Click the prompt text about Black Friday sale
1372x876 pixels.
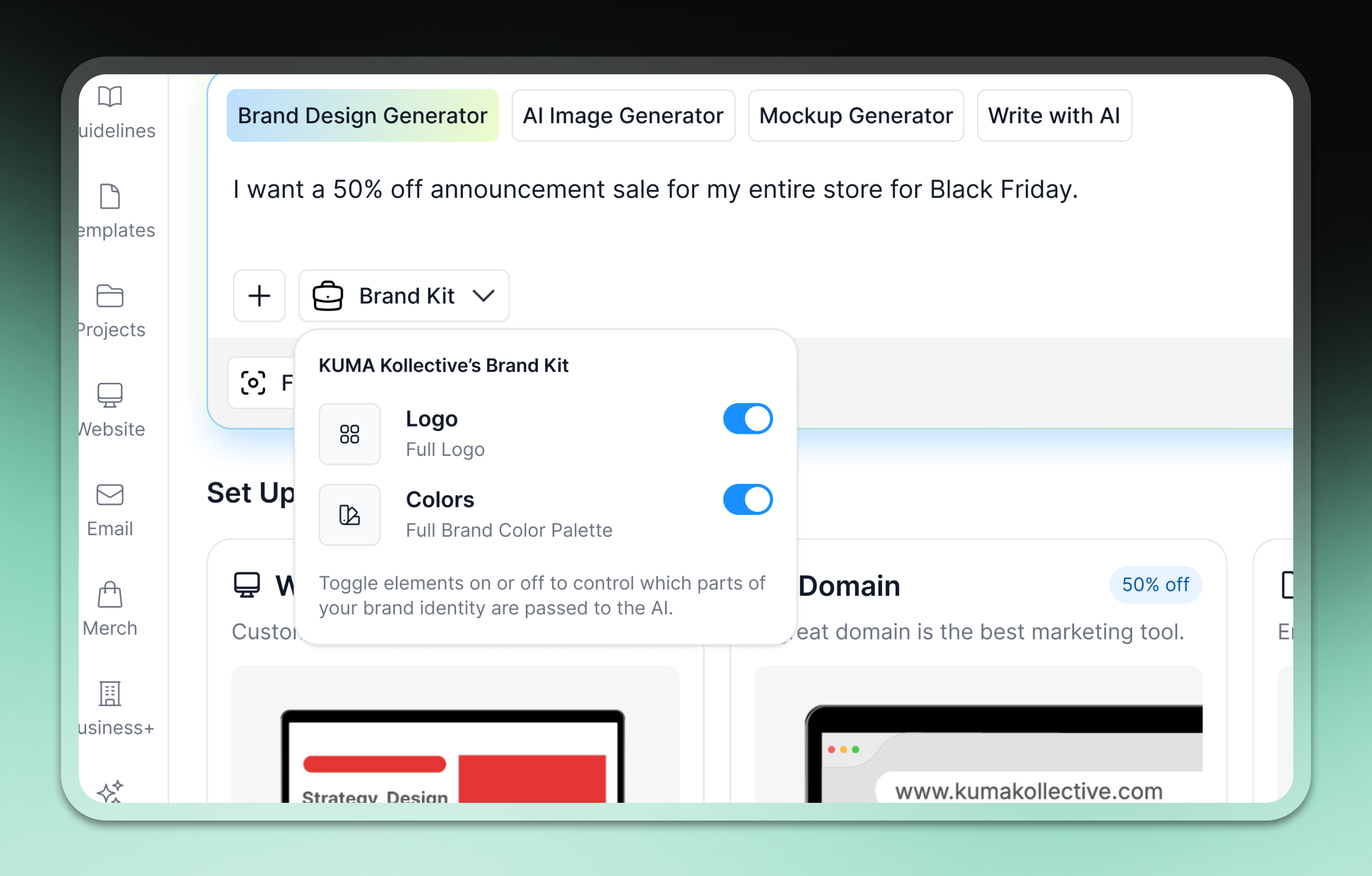click(x=655, y=189)
